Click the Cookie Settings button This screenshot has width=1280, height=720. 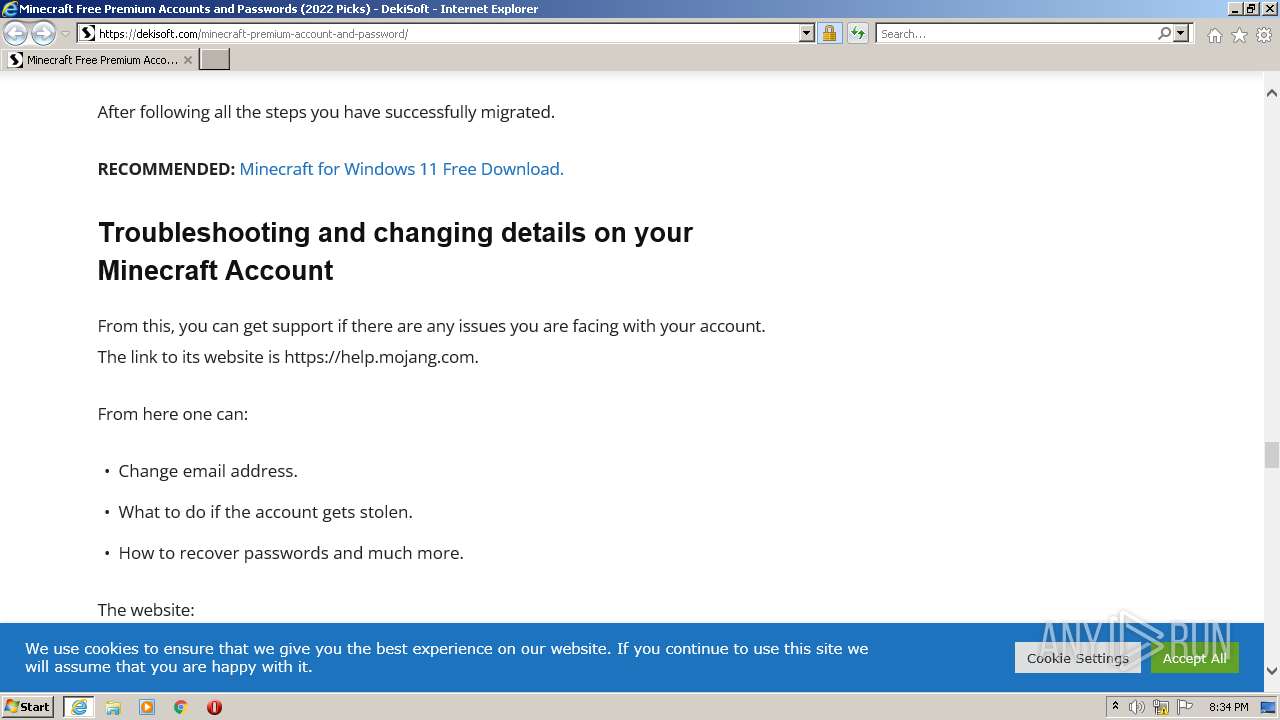coord(1077,658)
